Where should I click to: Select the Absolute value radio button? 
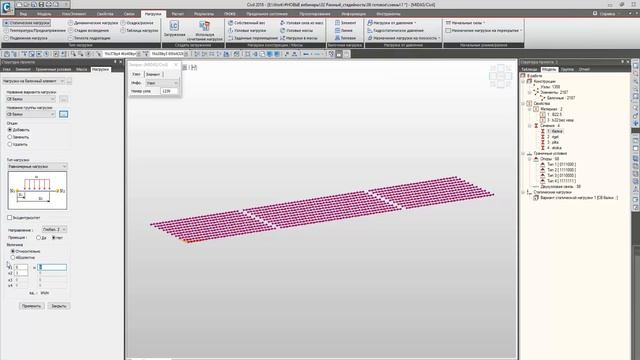click(13, 258)
